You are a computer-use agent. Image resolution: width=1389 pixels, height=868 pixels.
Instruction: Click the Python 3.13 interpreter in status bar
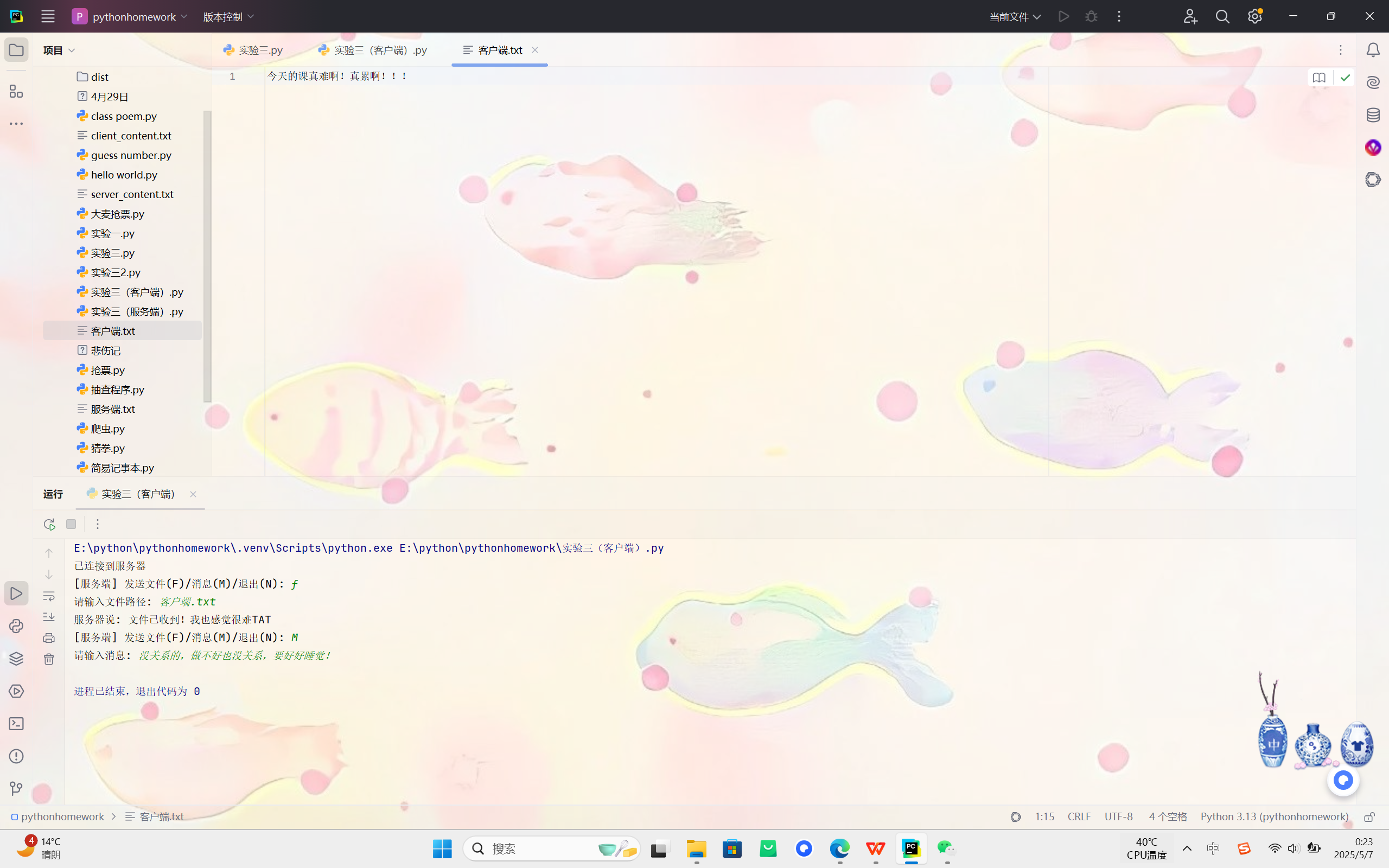click(1274, 816)
